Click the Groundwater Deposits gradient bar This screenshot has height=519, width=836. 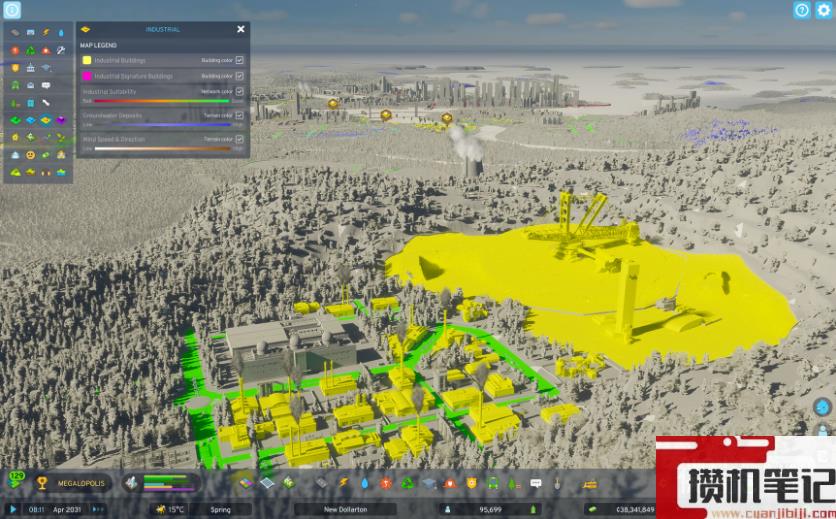pos(162,125)
